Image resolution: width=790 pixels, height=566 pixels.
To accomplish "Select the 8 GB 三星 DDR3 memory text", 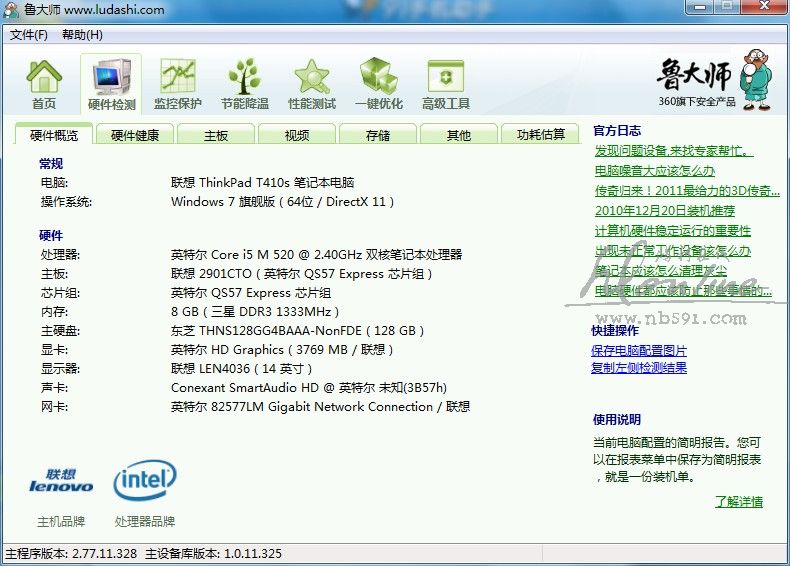I will click(254, 311).
